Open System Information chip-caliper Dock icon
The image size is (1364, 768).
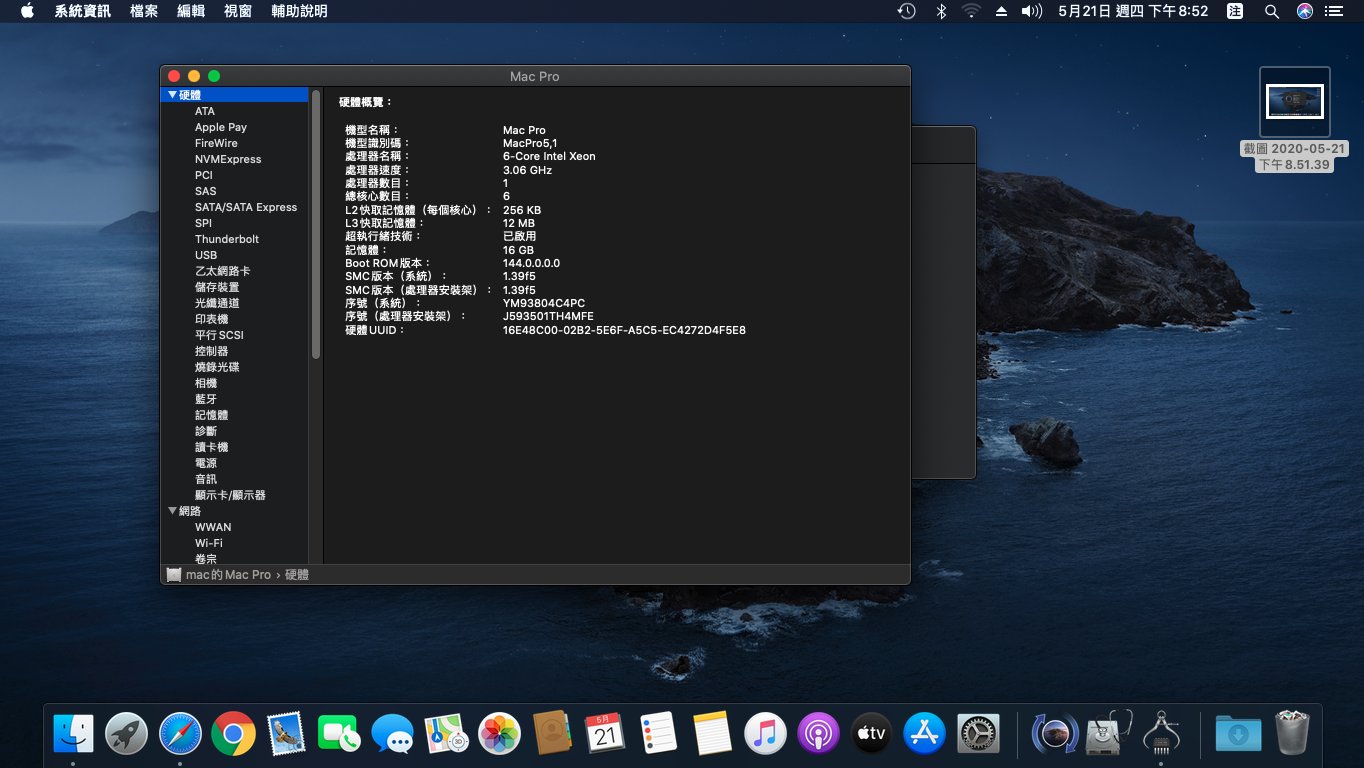(1161, 734)
